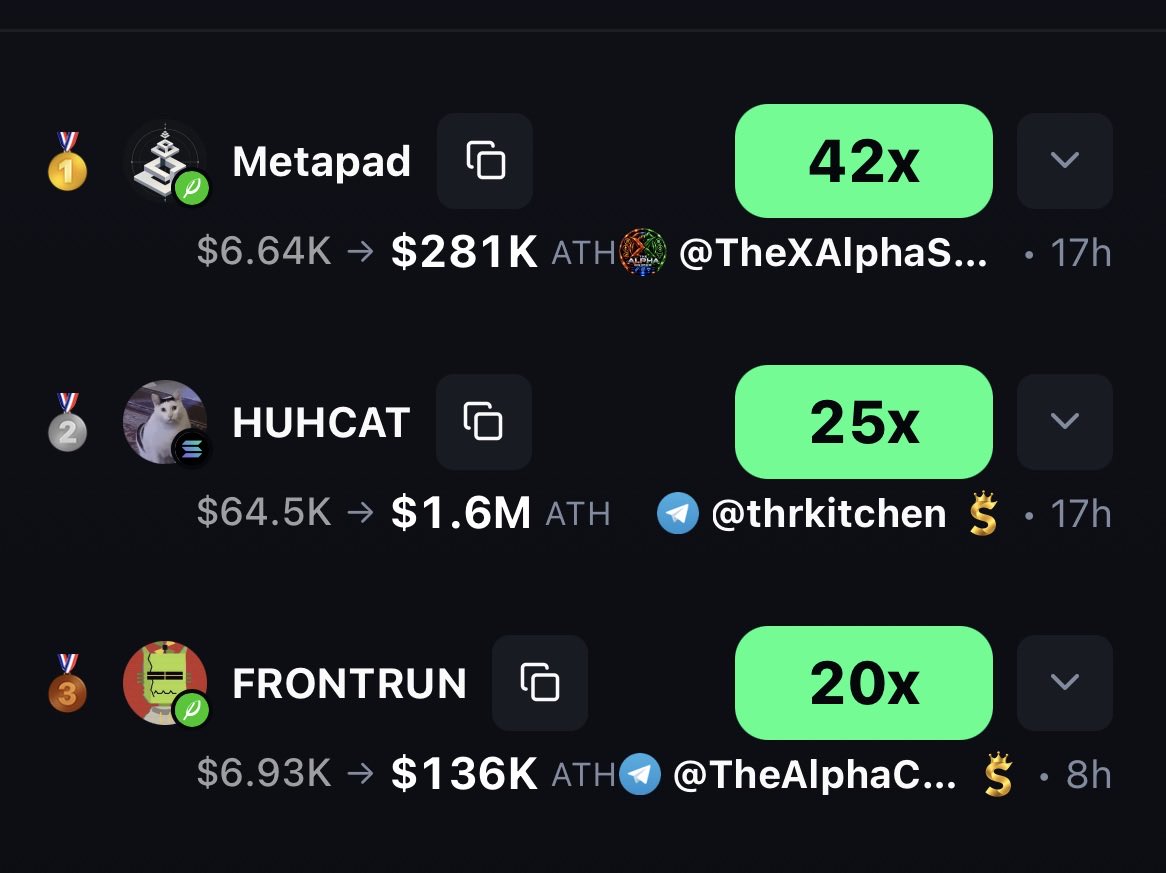
Task: Expand the Metapad row details chevron
Action: (x=1065, y=161)
